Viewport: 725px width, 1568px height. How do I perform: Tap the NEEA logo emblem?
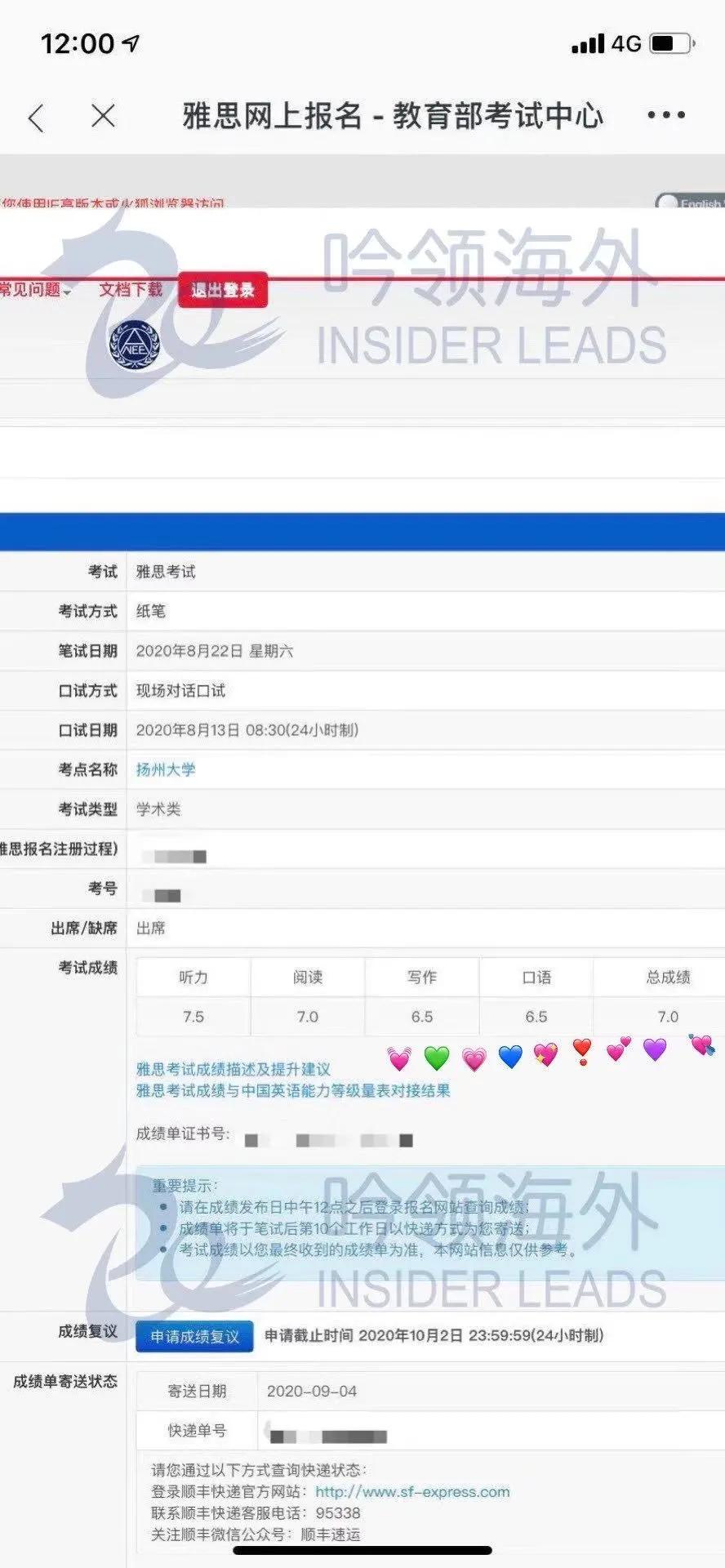134,344
